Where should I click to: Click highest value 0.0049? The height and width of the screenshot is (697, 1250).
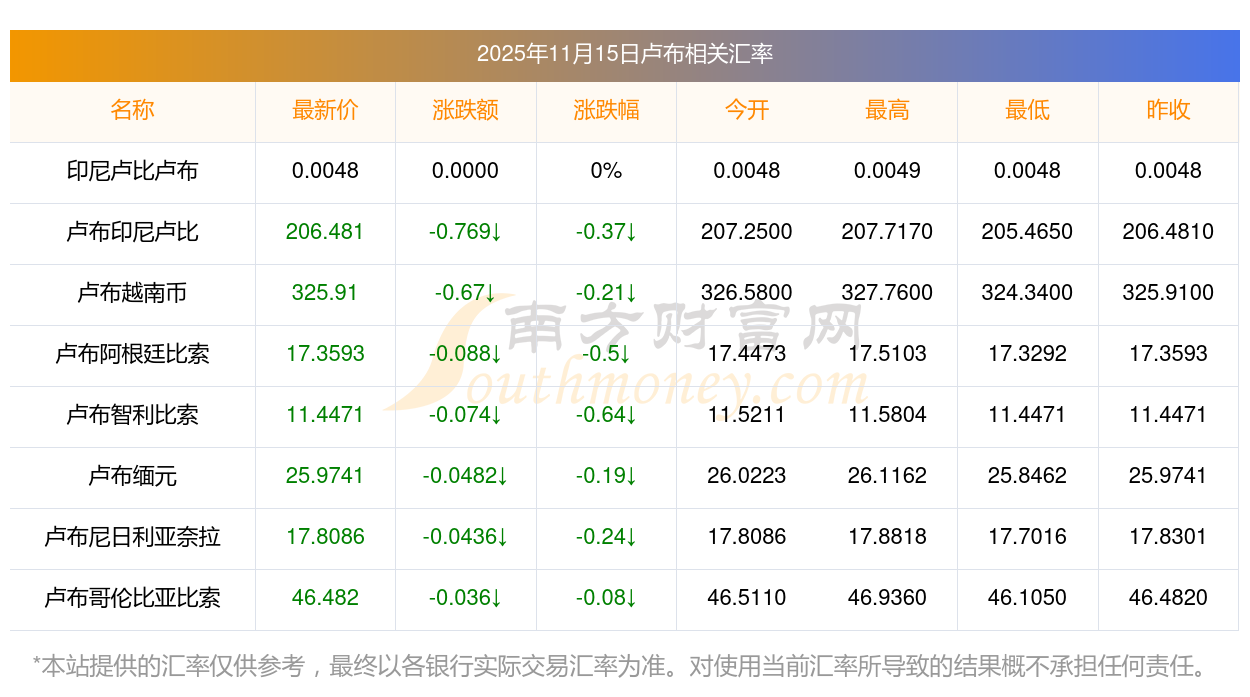[887, 171]
